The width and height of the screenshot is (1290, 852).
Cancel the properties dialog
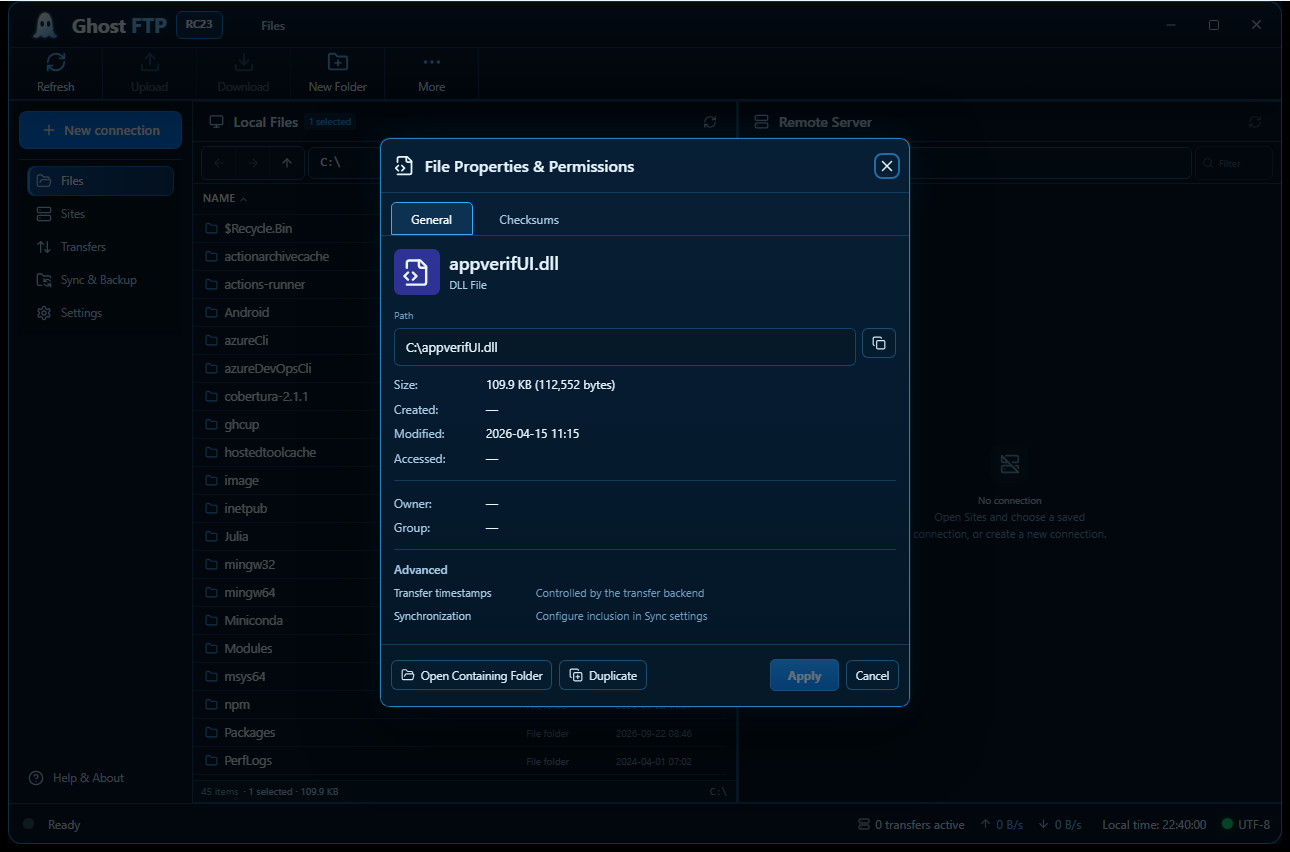point(872,675)
